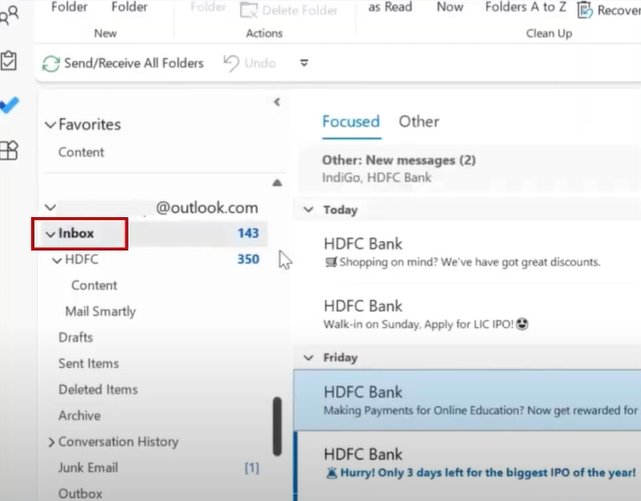
Task: Click Send/Receive All Folders button
Action: tap(123, 63)
